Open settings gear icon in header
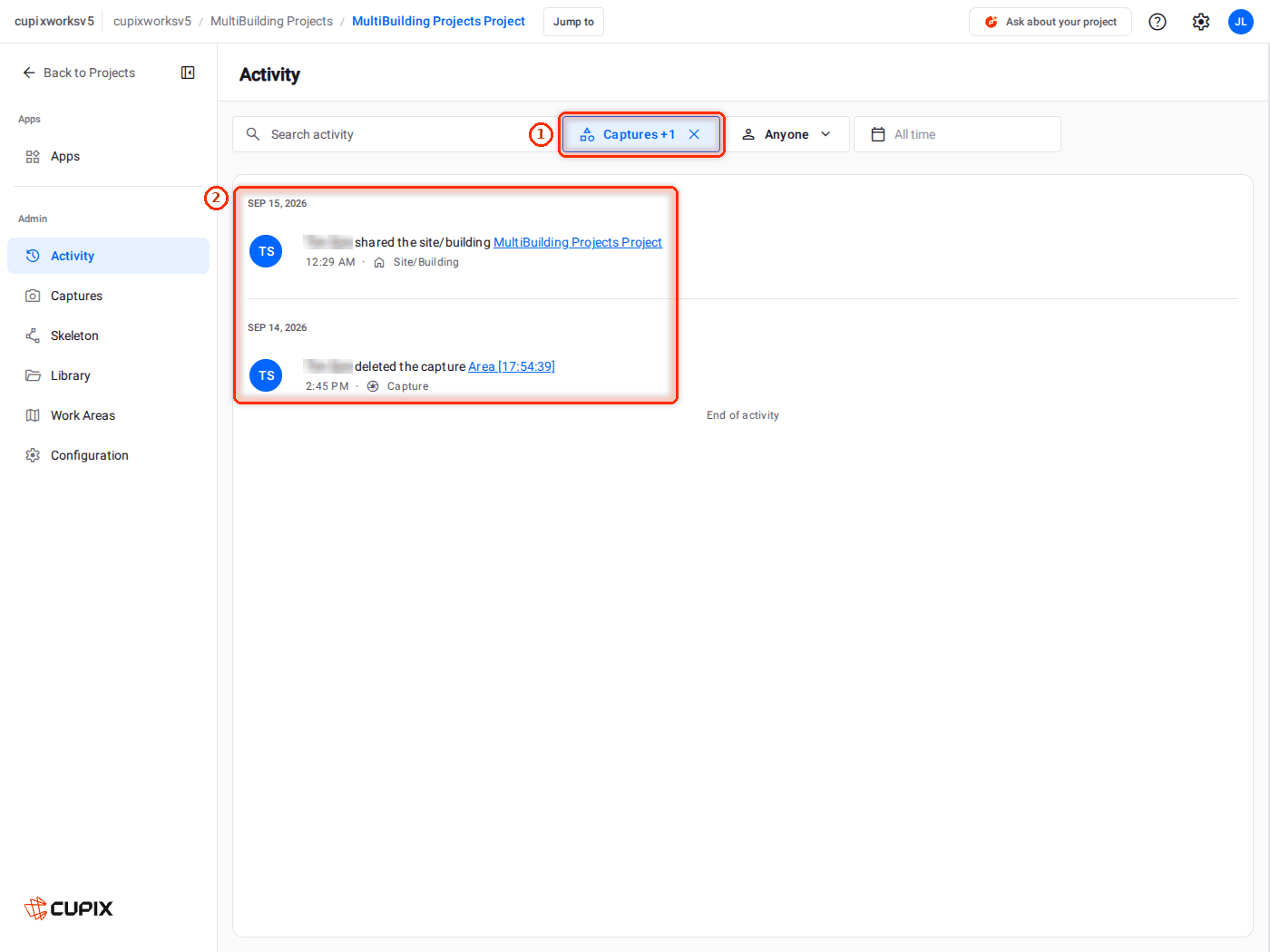The height and width of the screenshot is (952, 1270). point(1201,22)
